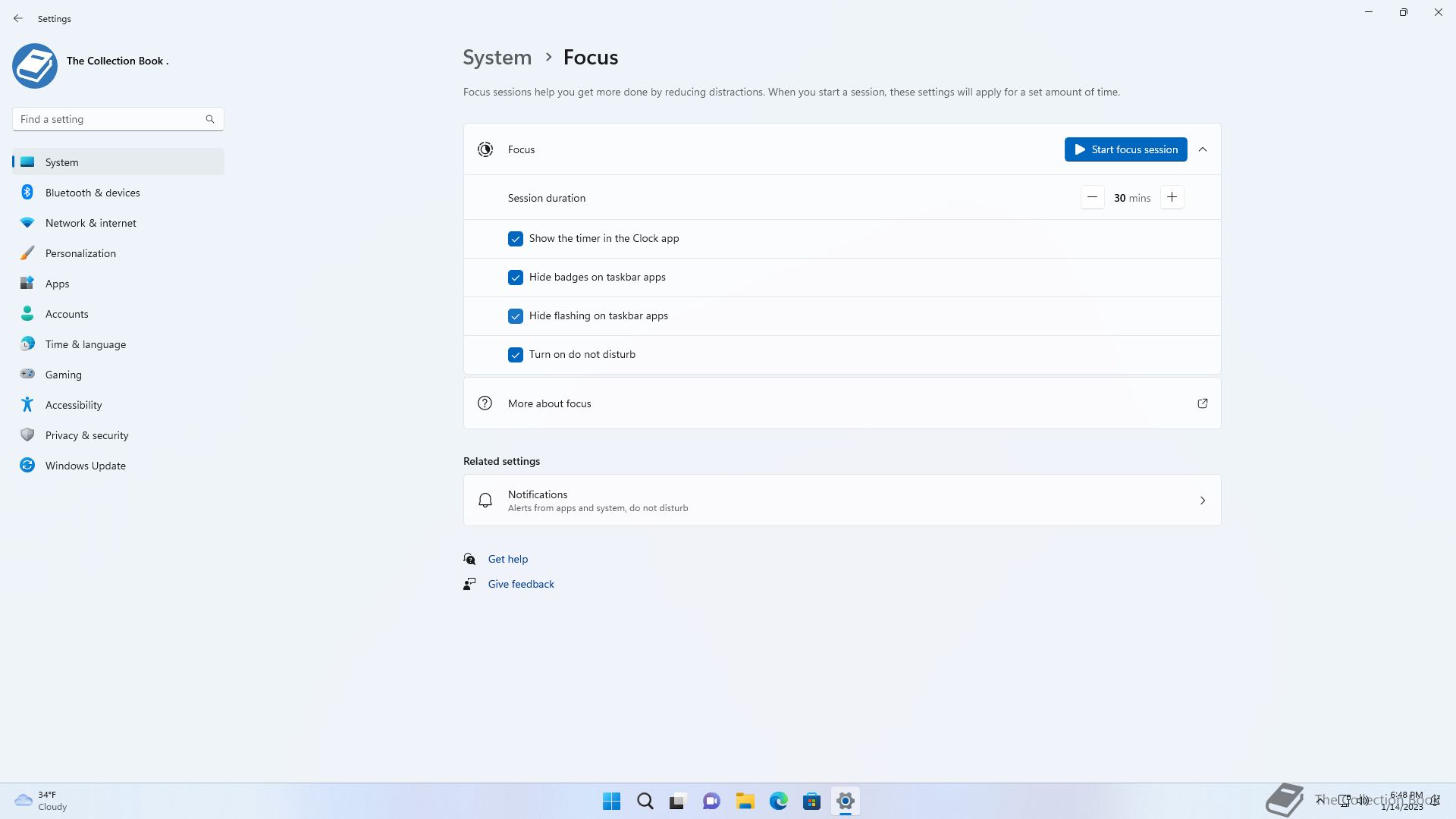Click Start focus session button

tap(1125, 149)
